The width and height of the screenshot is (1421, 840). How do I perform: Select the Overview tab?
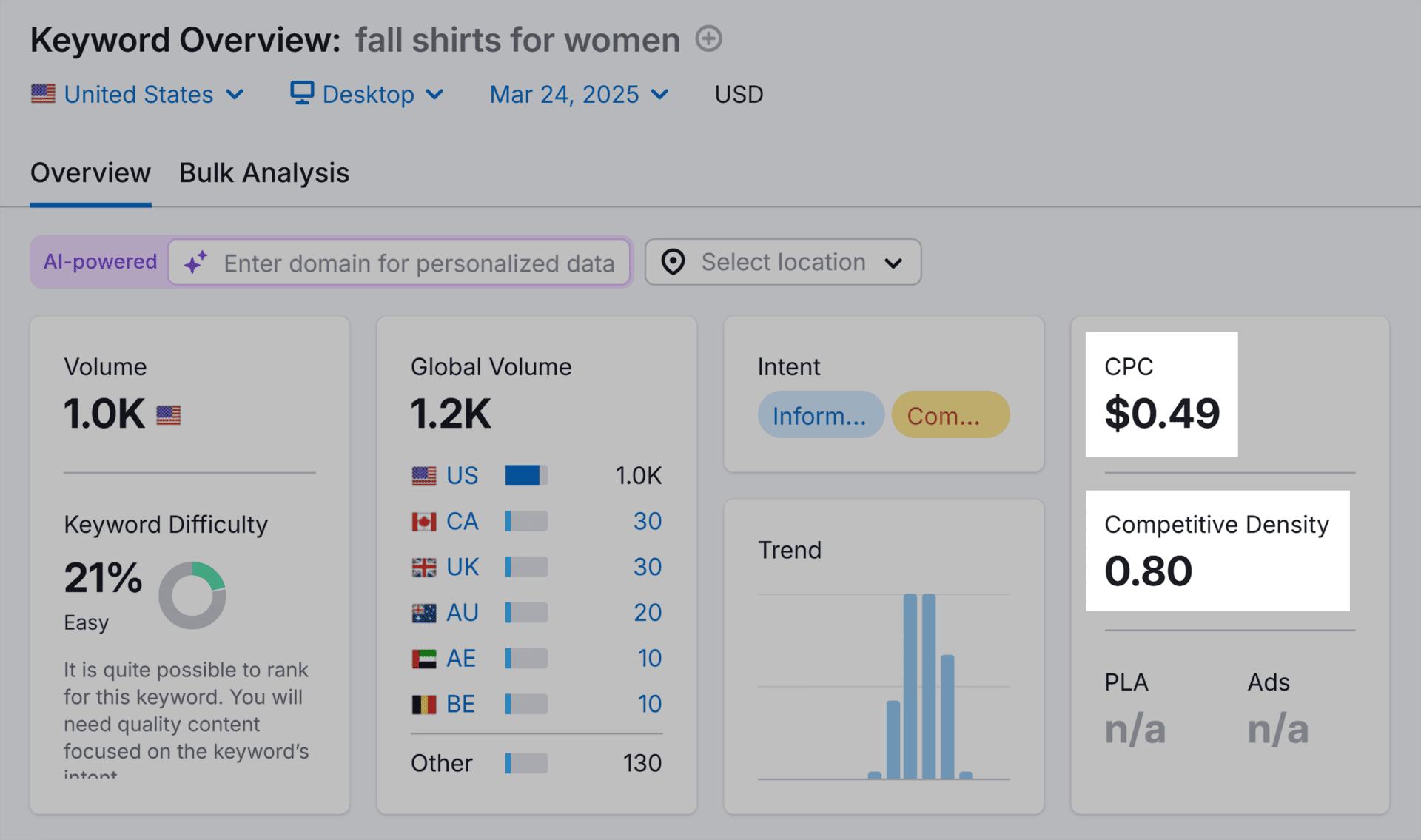point(90,172)
